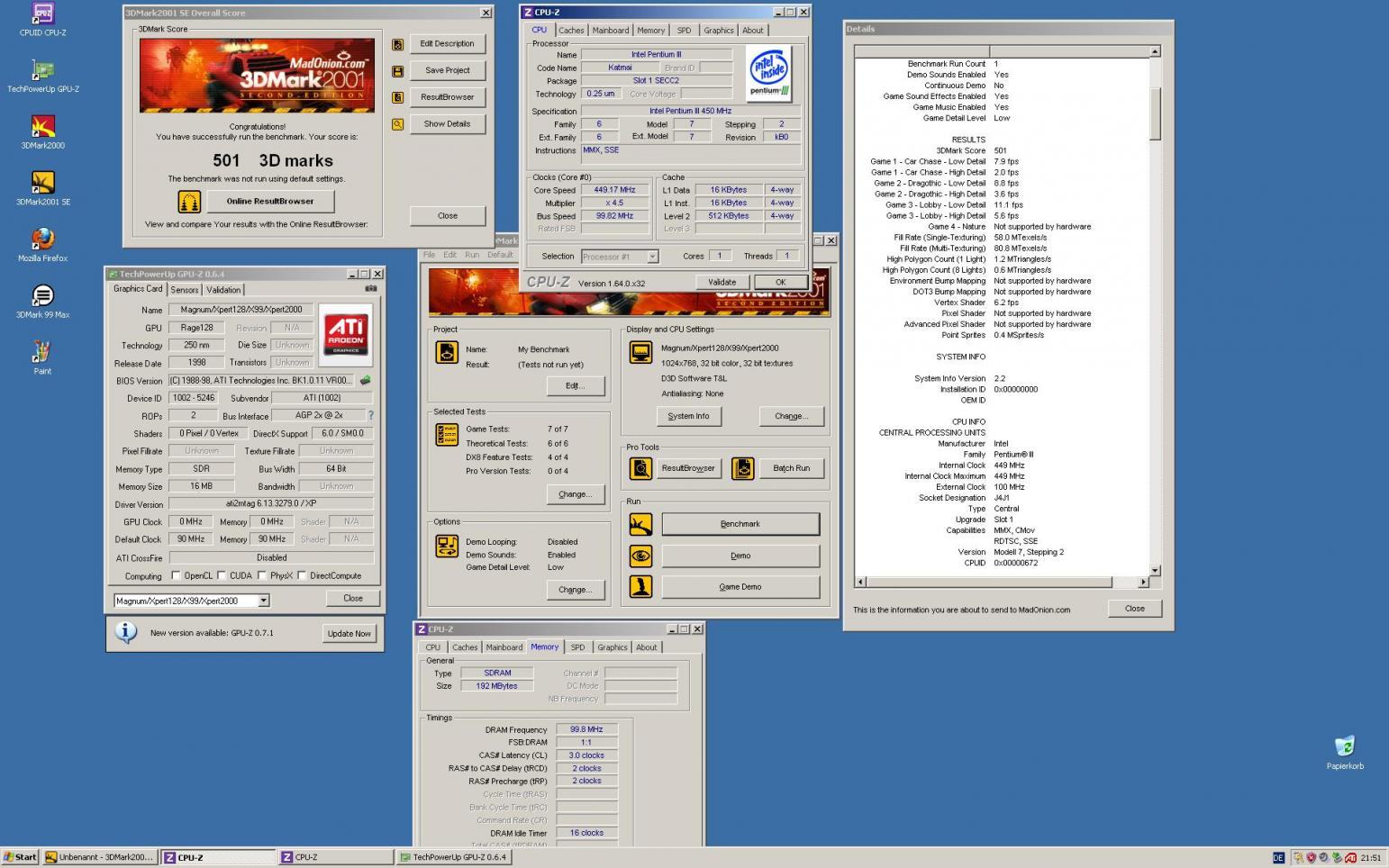The image size is (1389, 868).
Task: Click GPU-Z update info icon
Action: pos(126,633)
